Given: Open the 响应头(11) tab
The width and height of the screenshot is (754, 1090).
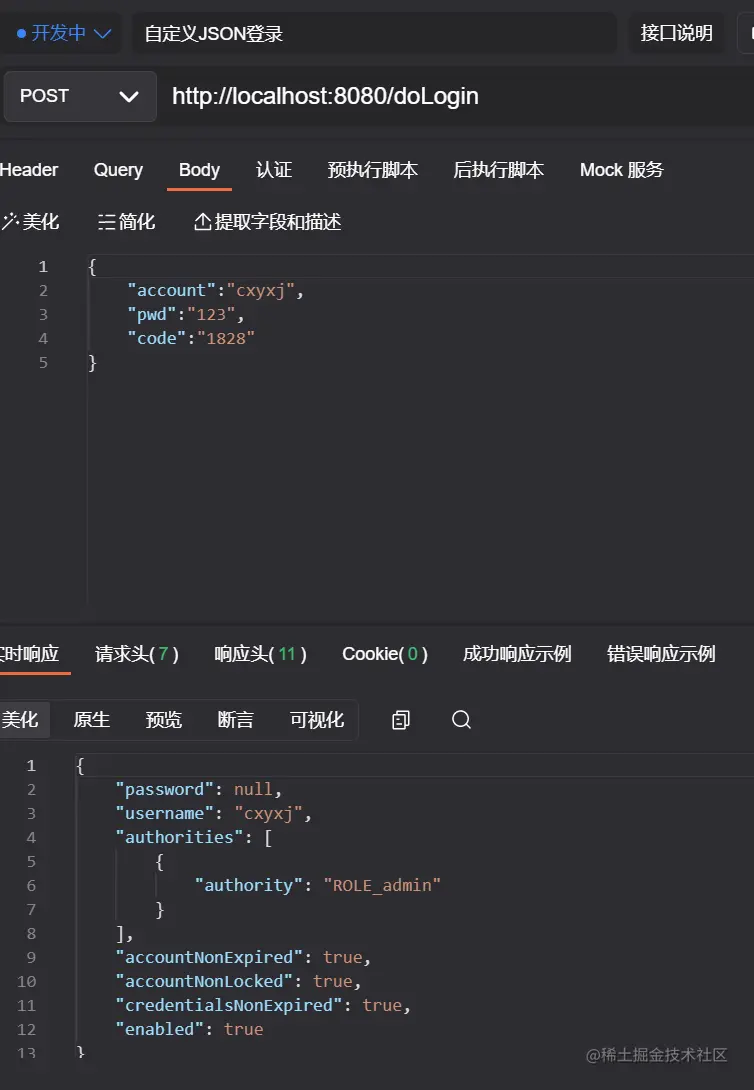Looking at the screenshot, I should (261, 653).
